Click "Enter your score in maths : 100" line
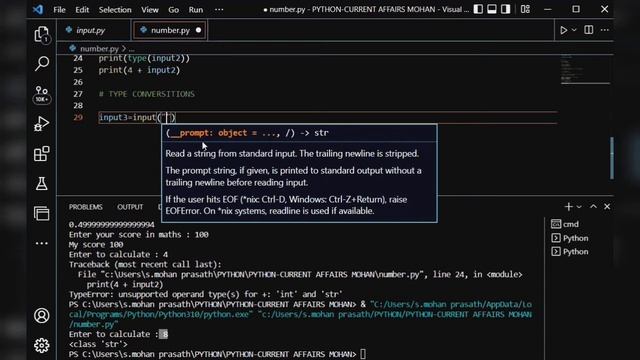 click(138, 235)
